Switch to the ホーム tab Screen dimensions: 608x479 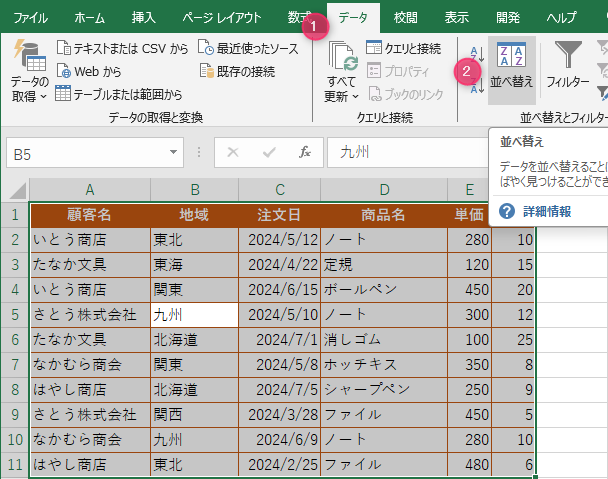89,18
